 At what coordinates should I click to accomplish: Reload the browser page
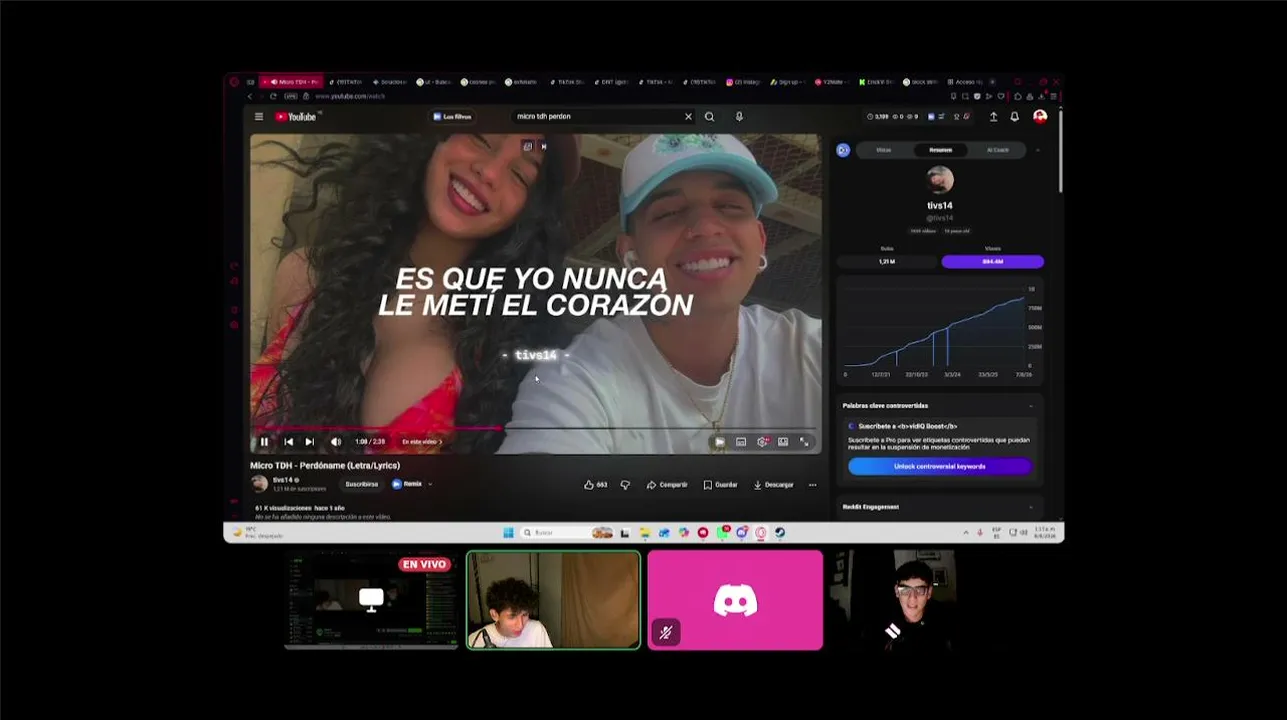(x=273, y=96)
